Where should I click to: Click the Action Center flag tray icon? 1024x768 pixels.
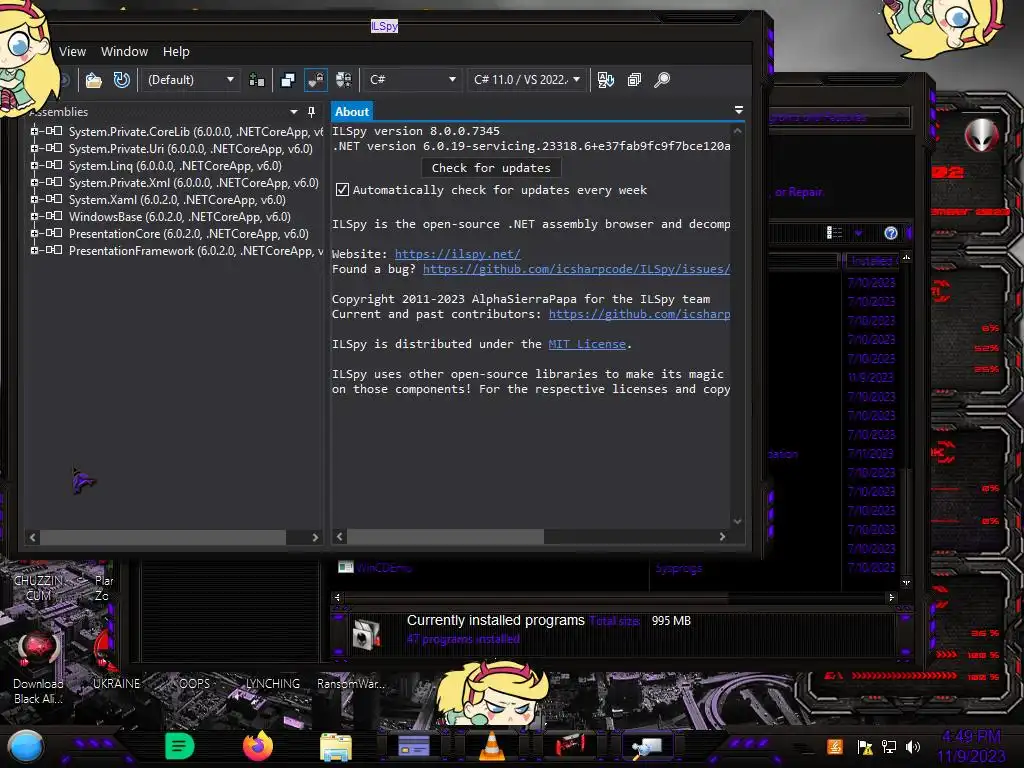tap(865, 747)
